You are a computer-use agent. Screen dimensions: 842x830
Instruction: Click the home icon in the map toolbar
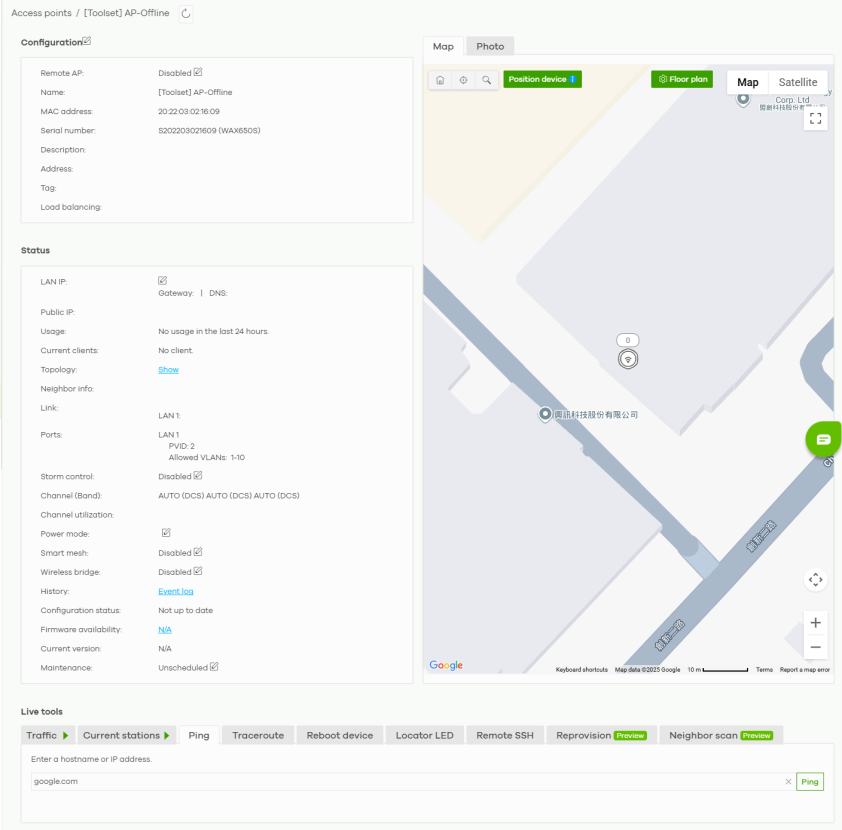pos(440,80)
